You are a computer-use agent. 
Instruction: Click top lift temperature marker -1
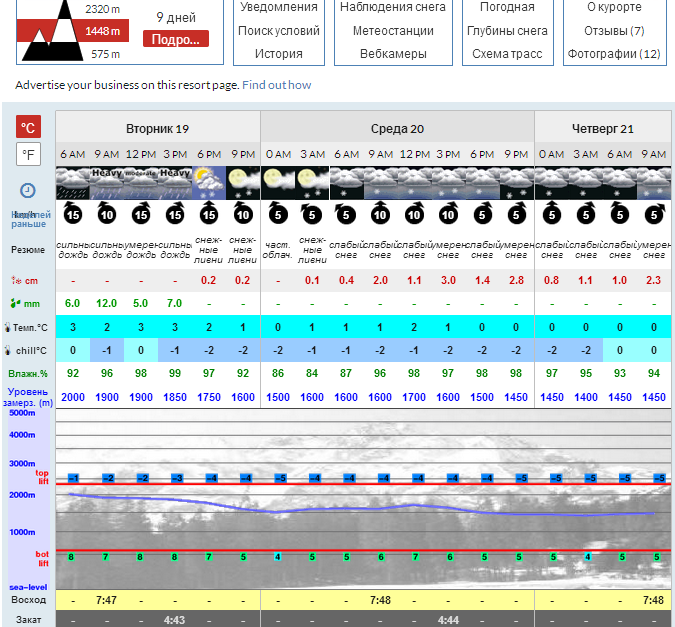pyautogui.click(x=74, y=478)
